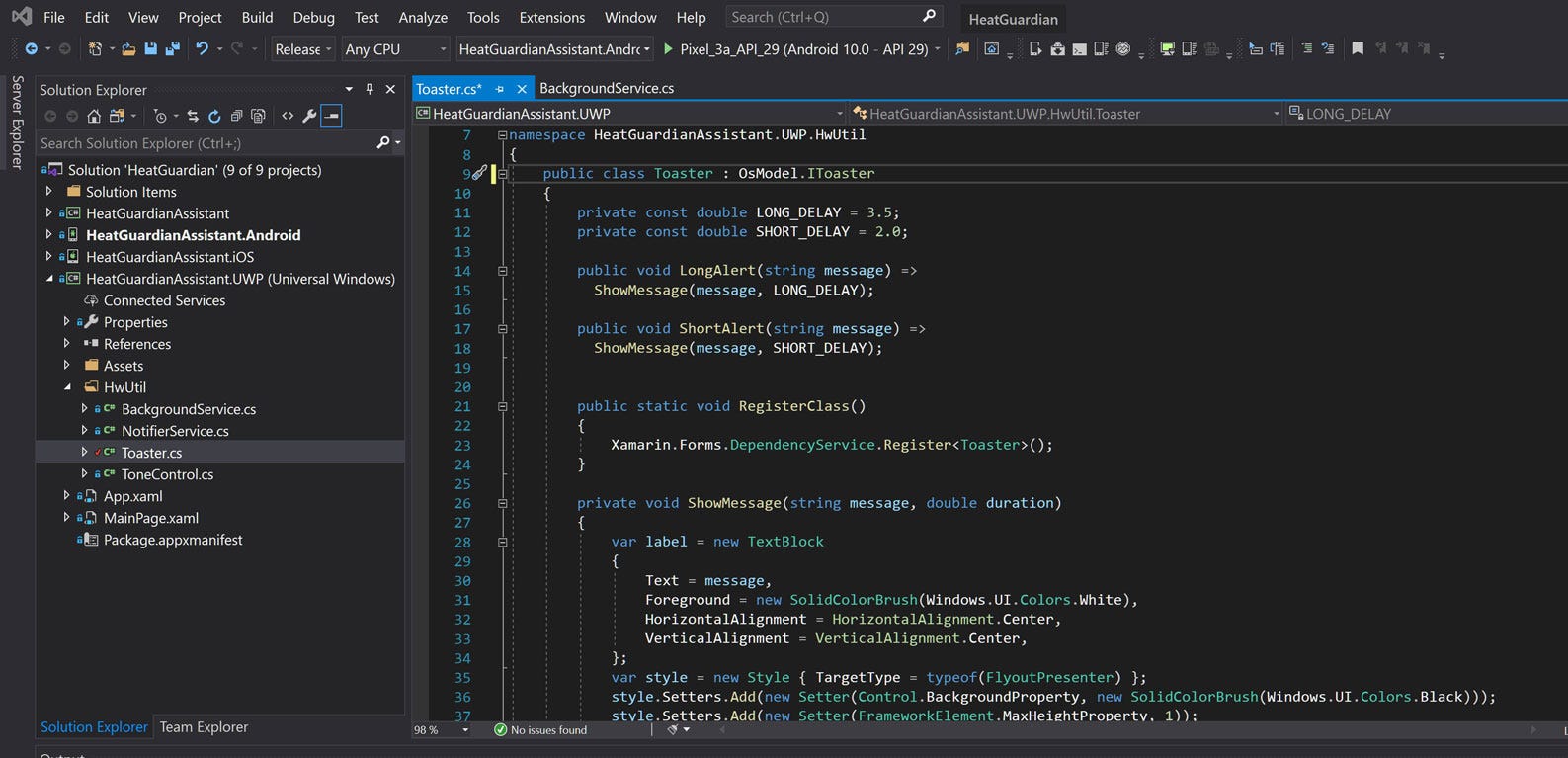Image resolution: width=1568 pixels, height=758 pixels.
Task: Open the Server Explorer side tab
Action: (x=17, y=122)
